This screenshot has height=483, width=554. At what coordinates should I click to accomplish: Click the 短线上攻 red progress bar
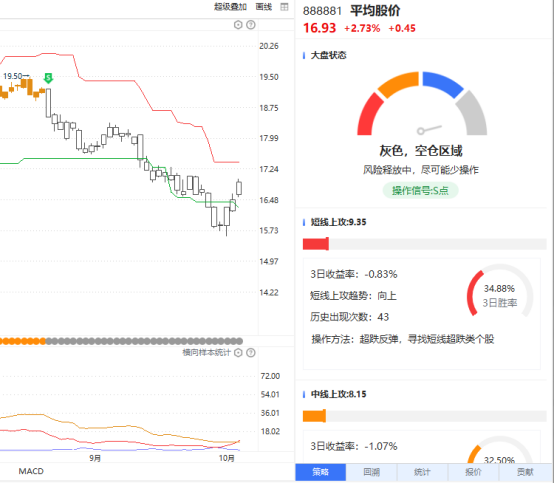pos(316,244)
